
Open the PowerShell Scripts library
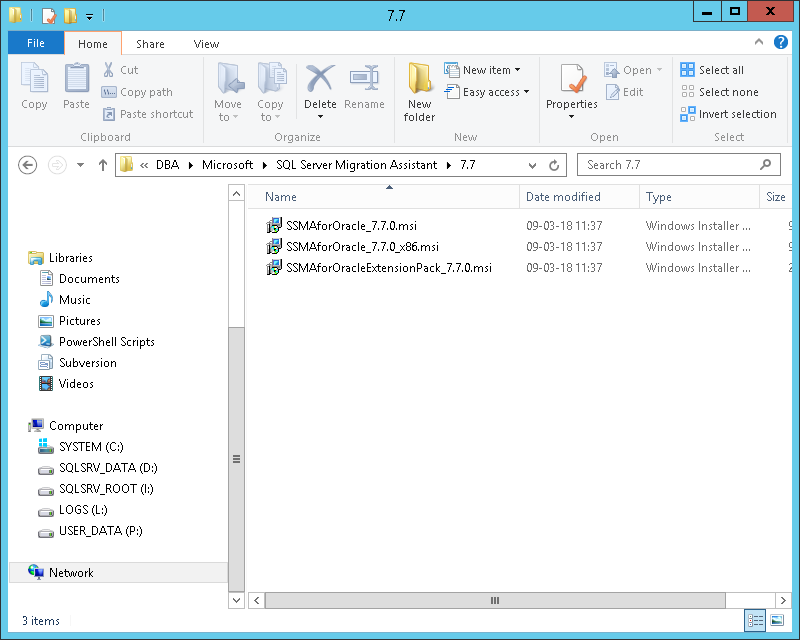(106, 342)
